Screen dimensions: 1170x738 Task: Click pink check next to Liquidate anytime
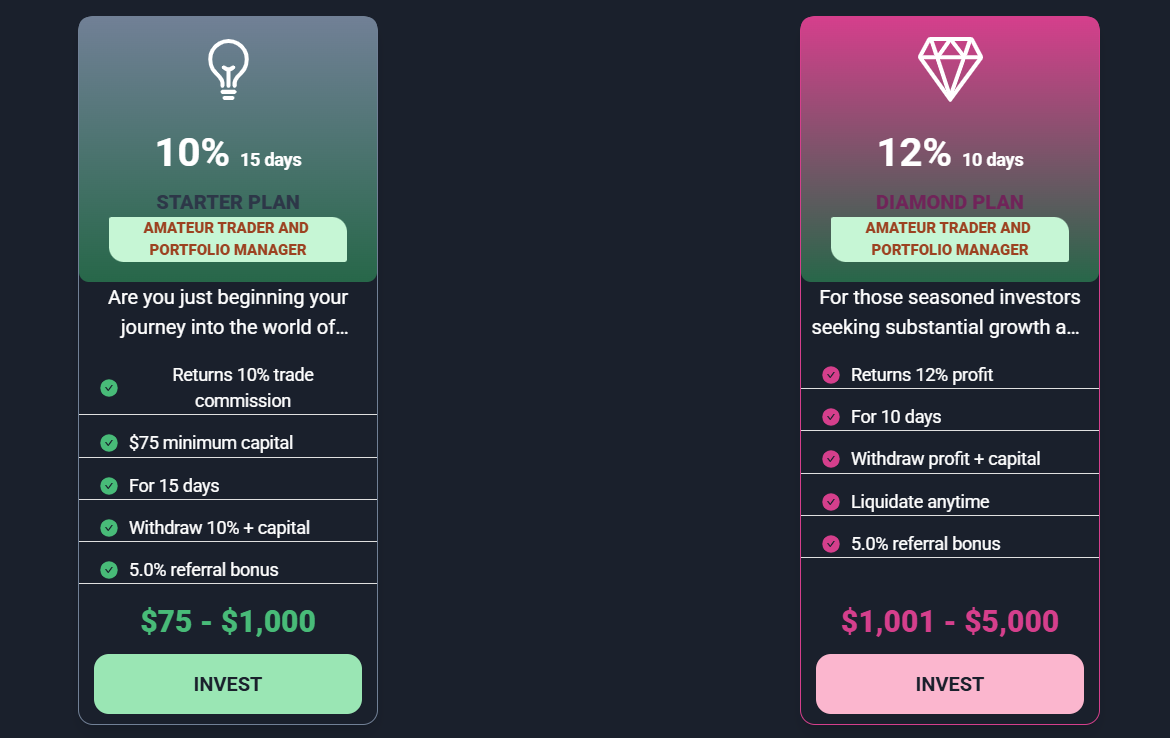point(830,502)
